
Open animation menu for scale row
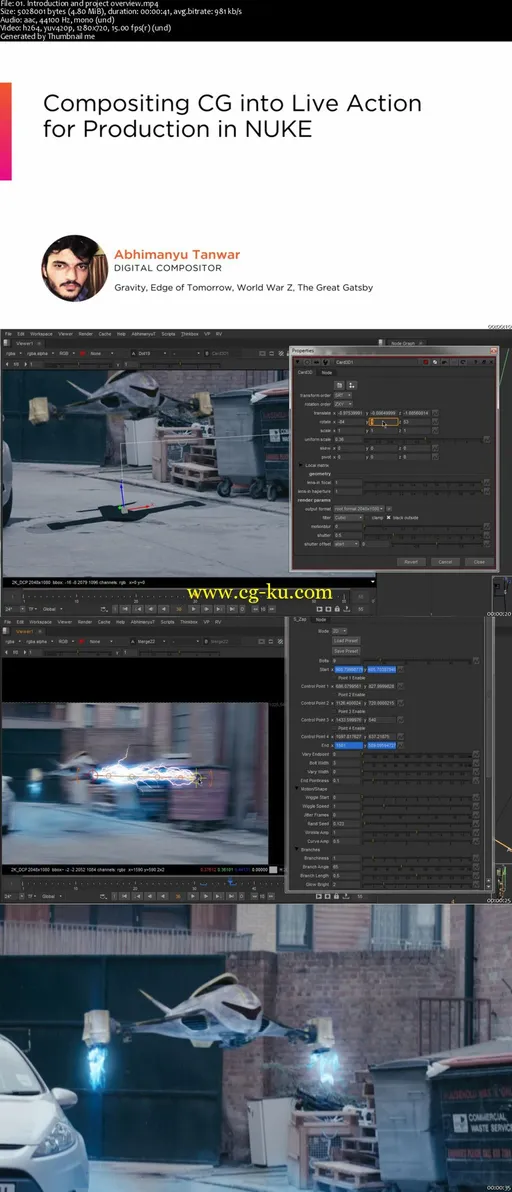click(435, 431)
